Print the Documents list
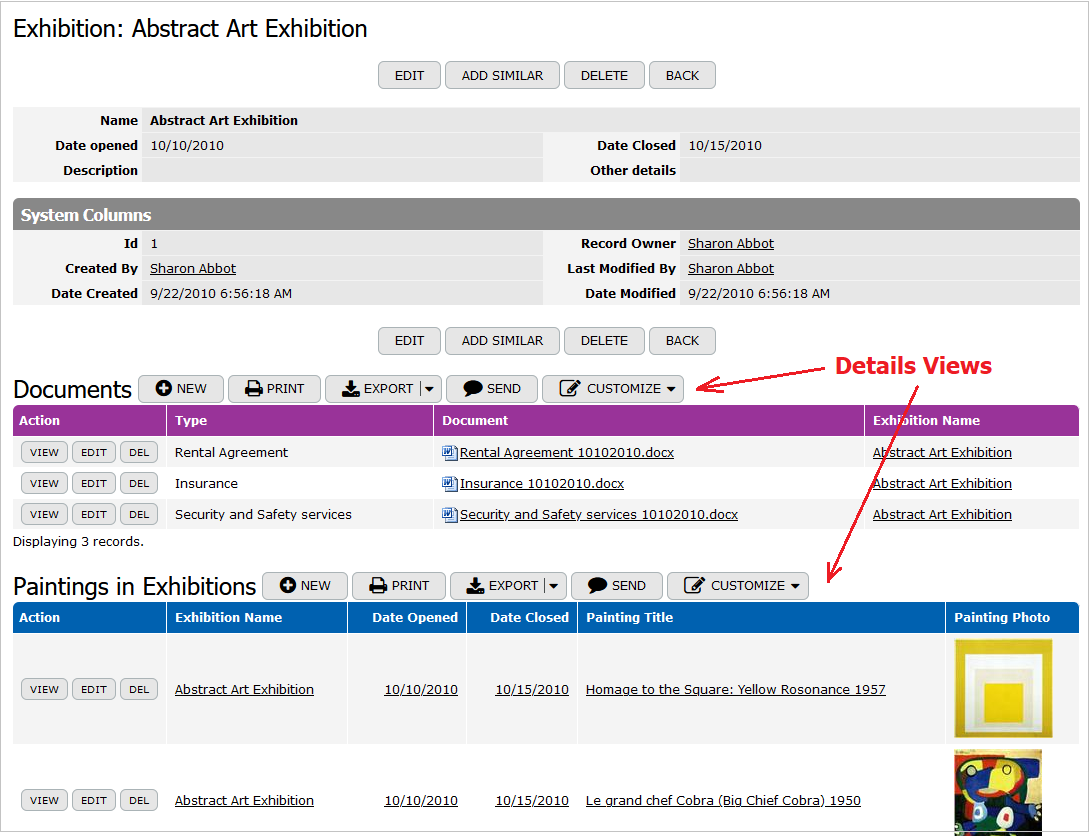Image resolution: width=1091 pixels, height=836 pixels. click(x=274, y=389)
